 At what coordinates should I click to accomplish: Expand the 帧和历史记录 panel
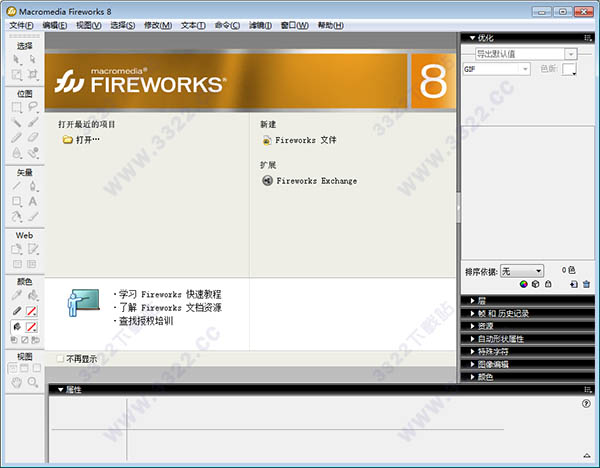(528, 313)
